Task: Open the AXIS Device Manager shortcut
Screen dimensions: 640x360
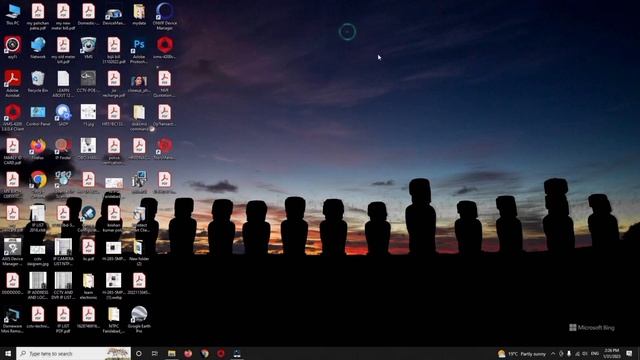Action: coord(13,252)
